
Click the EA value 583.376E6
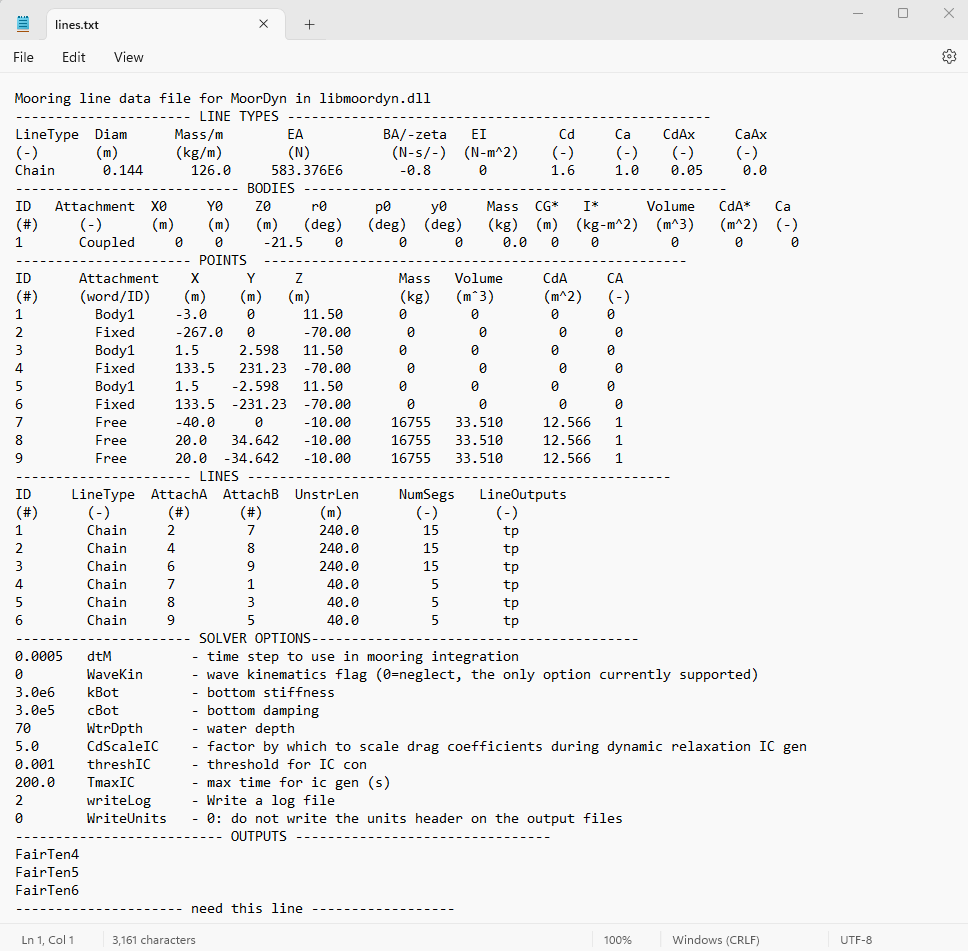[x=307, y=170]
